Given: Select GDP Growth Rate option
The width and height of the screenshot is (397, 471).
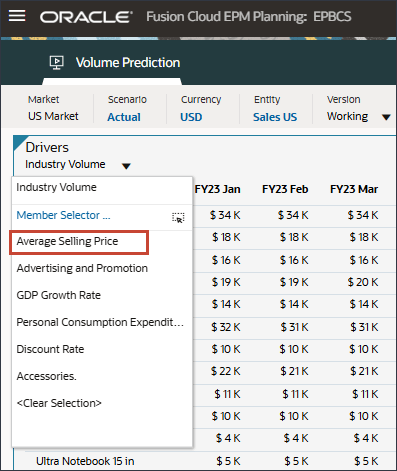Looking at the screenshot, I should pyautogui.click(x=59, y=295).
